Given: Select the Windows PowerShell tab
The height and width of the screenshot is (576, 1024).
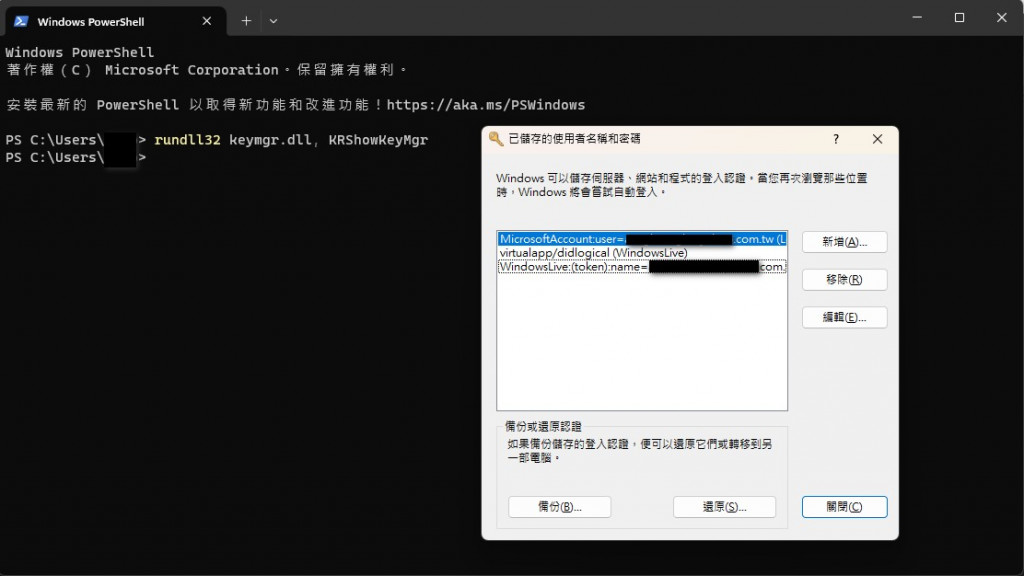Looking at the screenshot, I should [x=116, y=22].
